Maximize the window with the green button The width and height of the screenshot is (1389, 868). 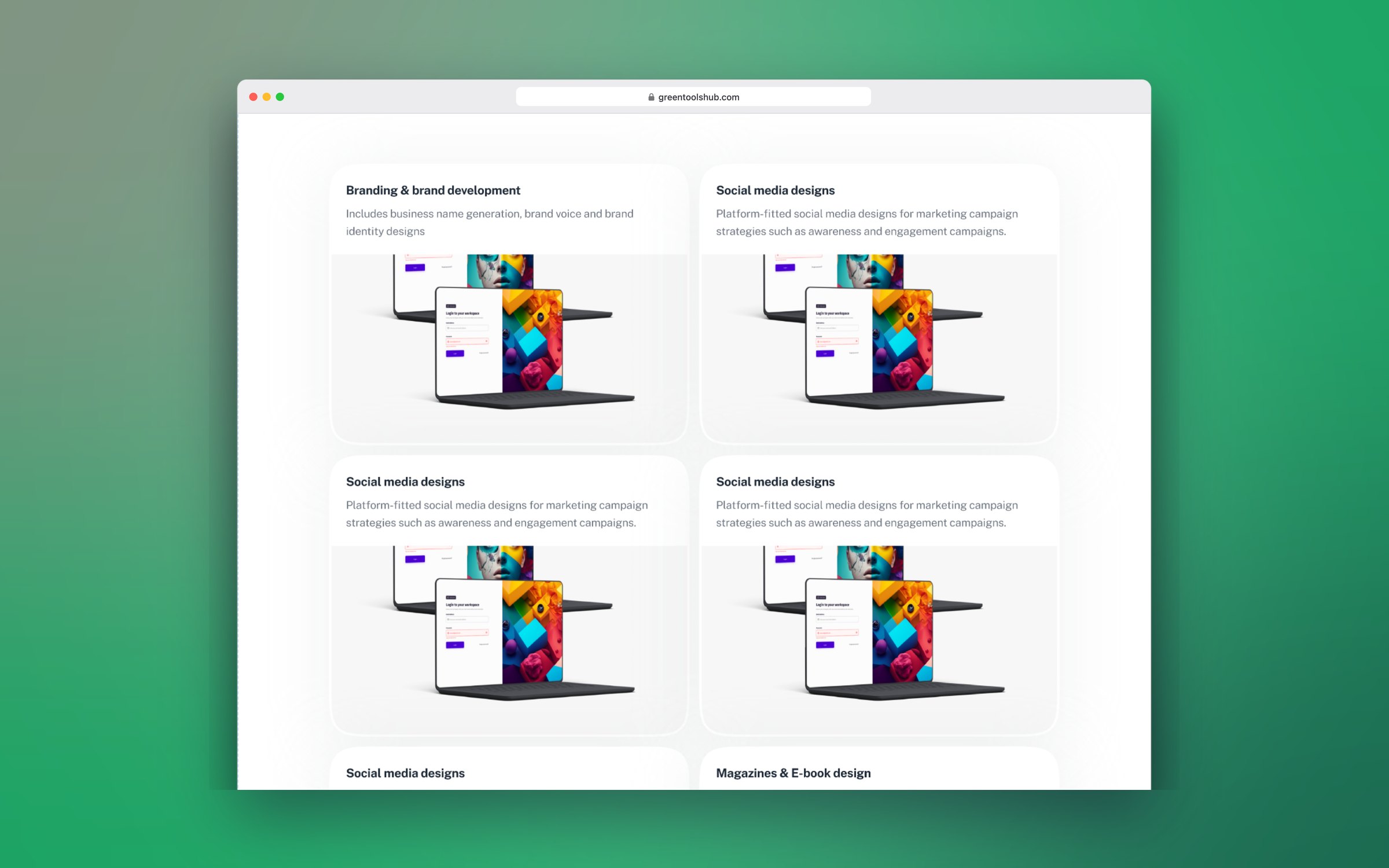coord(280,97)
